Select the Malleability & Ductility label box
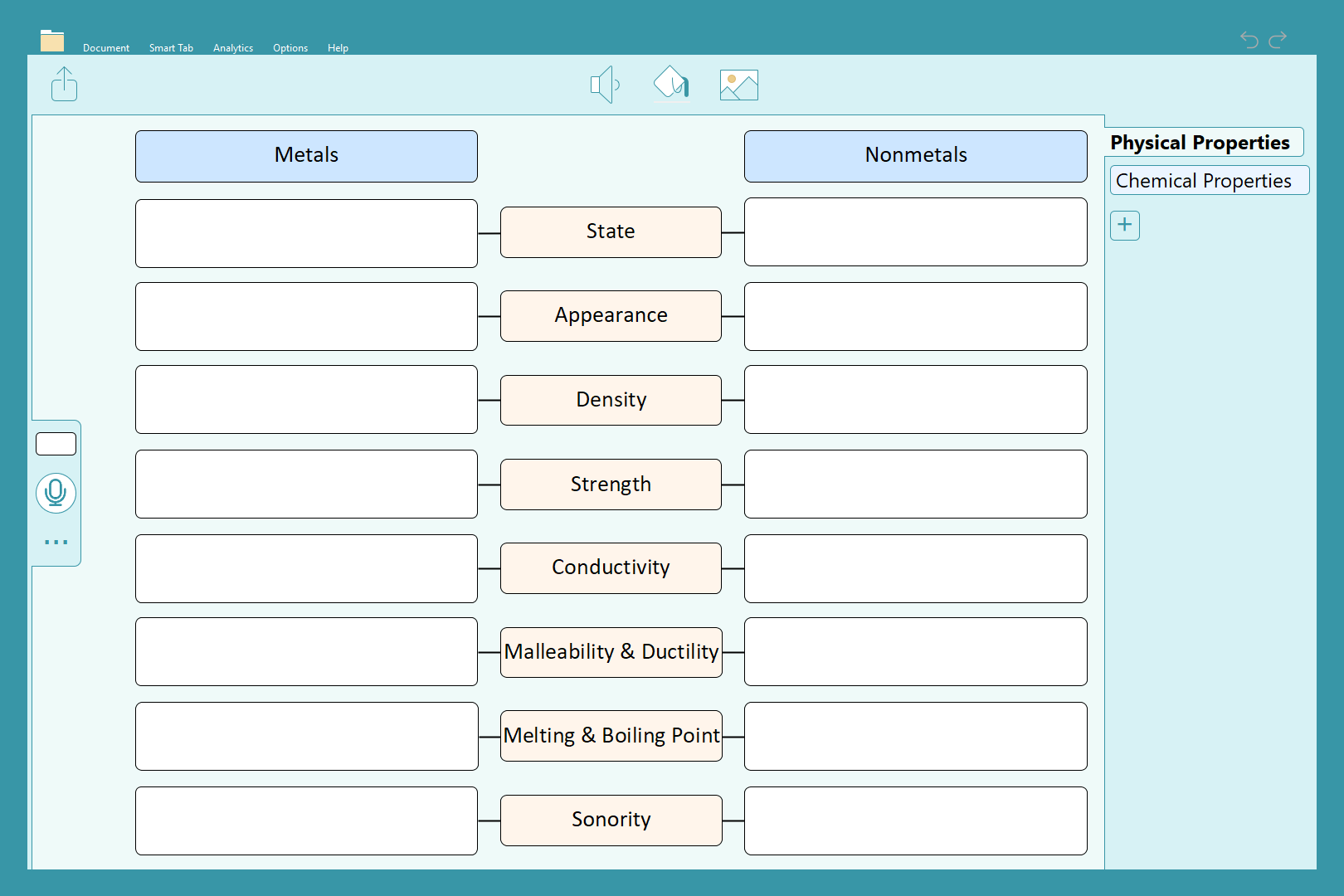1344x896 pixels. point(611,652)
